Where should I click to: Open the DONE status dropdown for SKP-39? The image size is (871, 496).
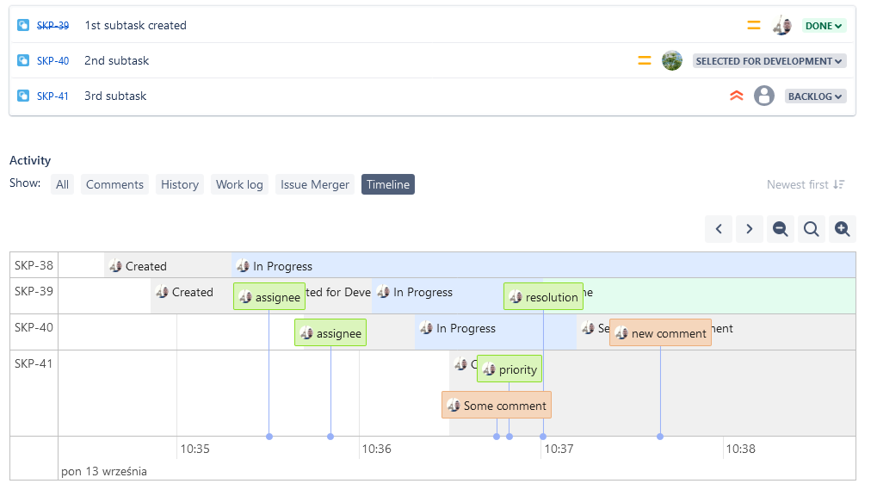[823, 26]
